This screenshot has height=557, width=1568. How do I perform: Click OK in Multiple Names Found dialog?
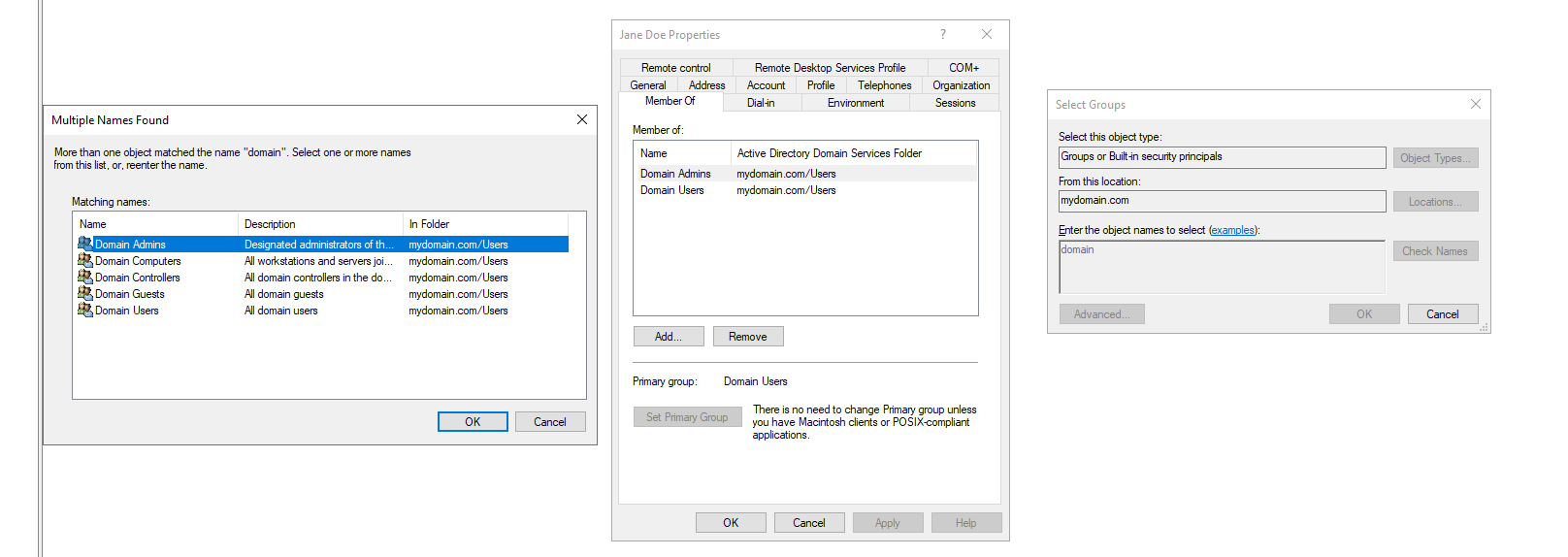[x=473, y=422]
